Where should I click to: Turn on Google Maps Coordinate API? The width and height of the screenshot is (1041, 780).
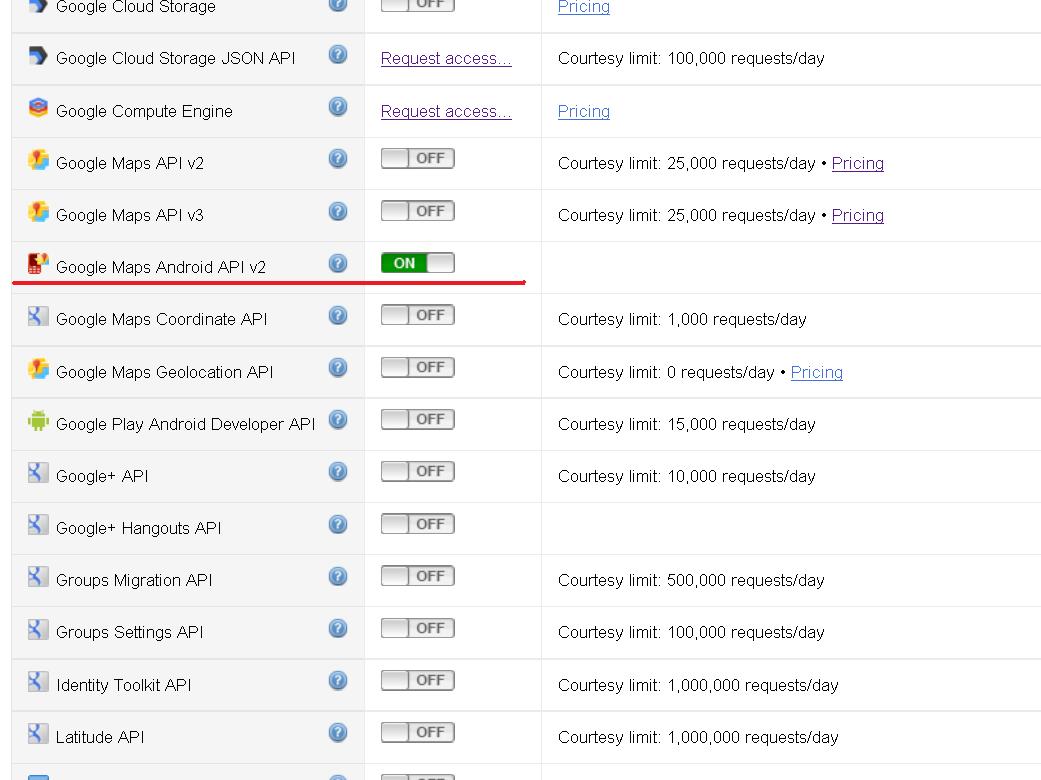(x=418, y=314)
